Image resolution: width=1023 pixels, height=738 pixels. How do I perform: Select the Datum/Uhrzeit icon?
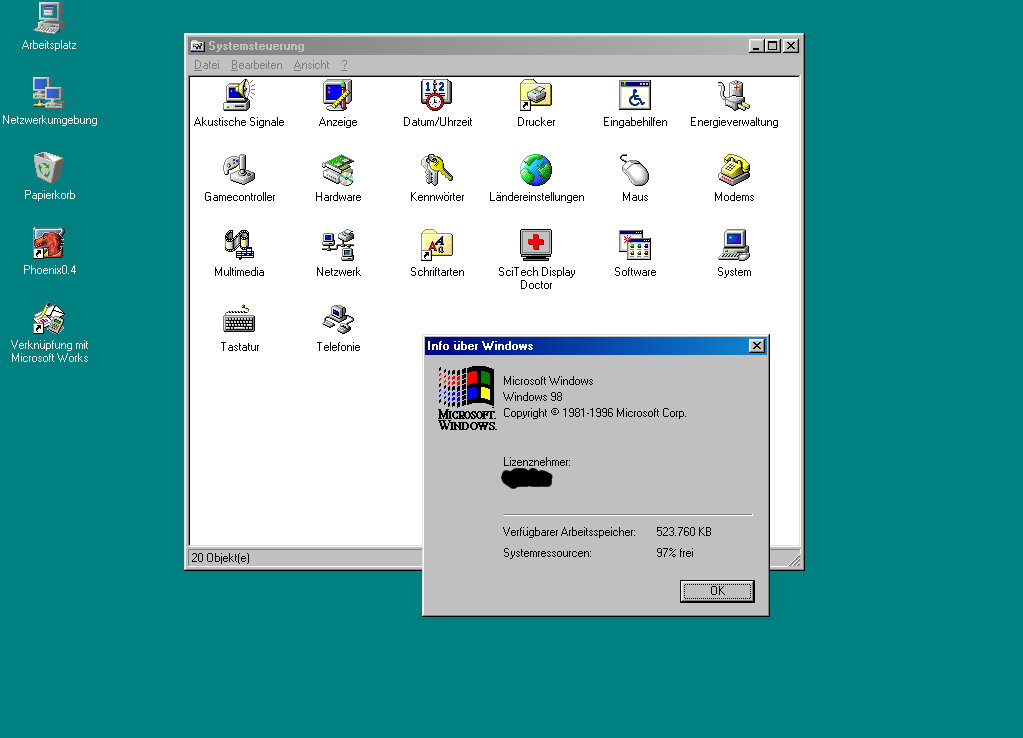click(x=437, y=95)
